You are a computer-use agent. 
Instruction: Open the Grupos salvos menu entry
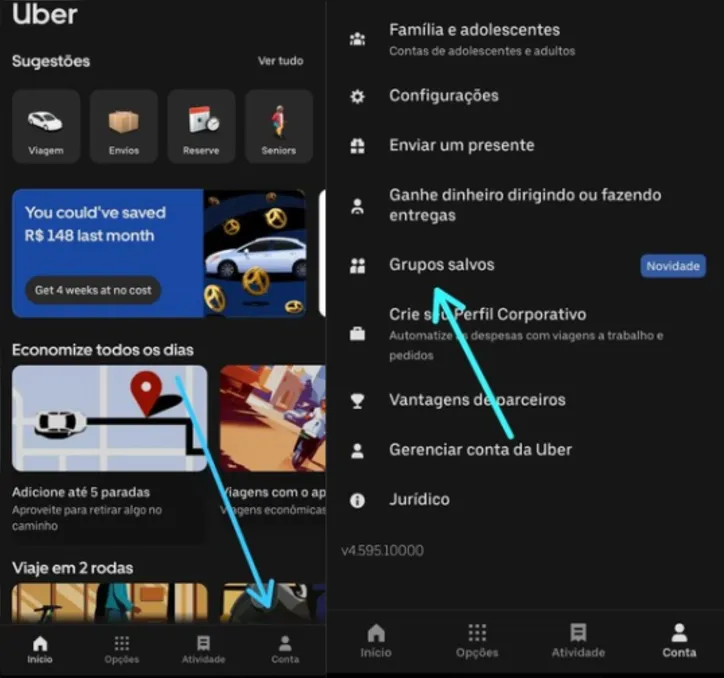coord(441,265)
